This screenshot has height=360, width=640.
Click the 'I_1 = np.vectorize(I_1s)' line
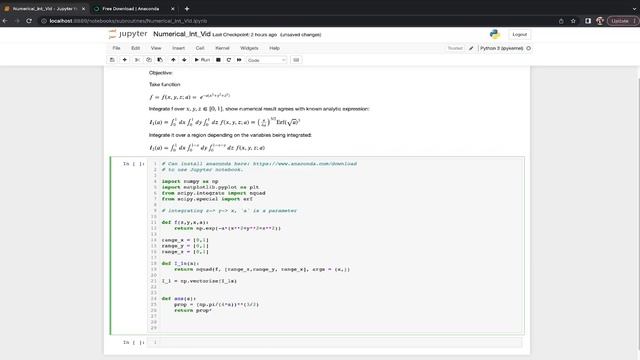tap(199, 281)
